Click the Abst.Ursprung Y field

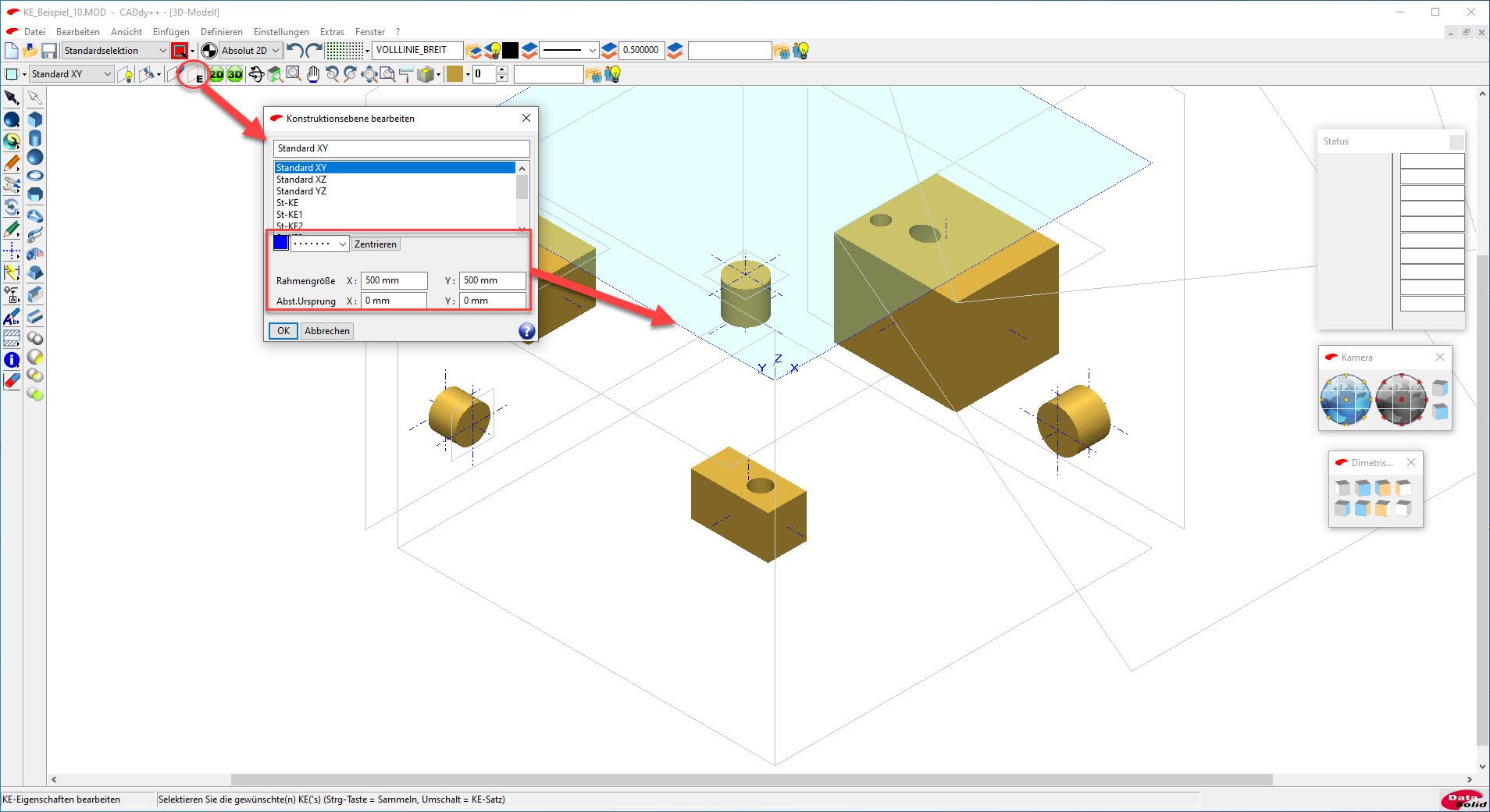click(493, 301)
